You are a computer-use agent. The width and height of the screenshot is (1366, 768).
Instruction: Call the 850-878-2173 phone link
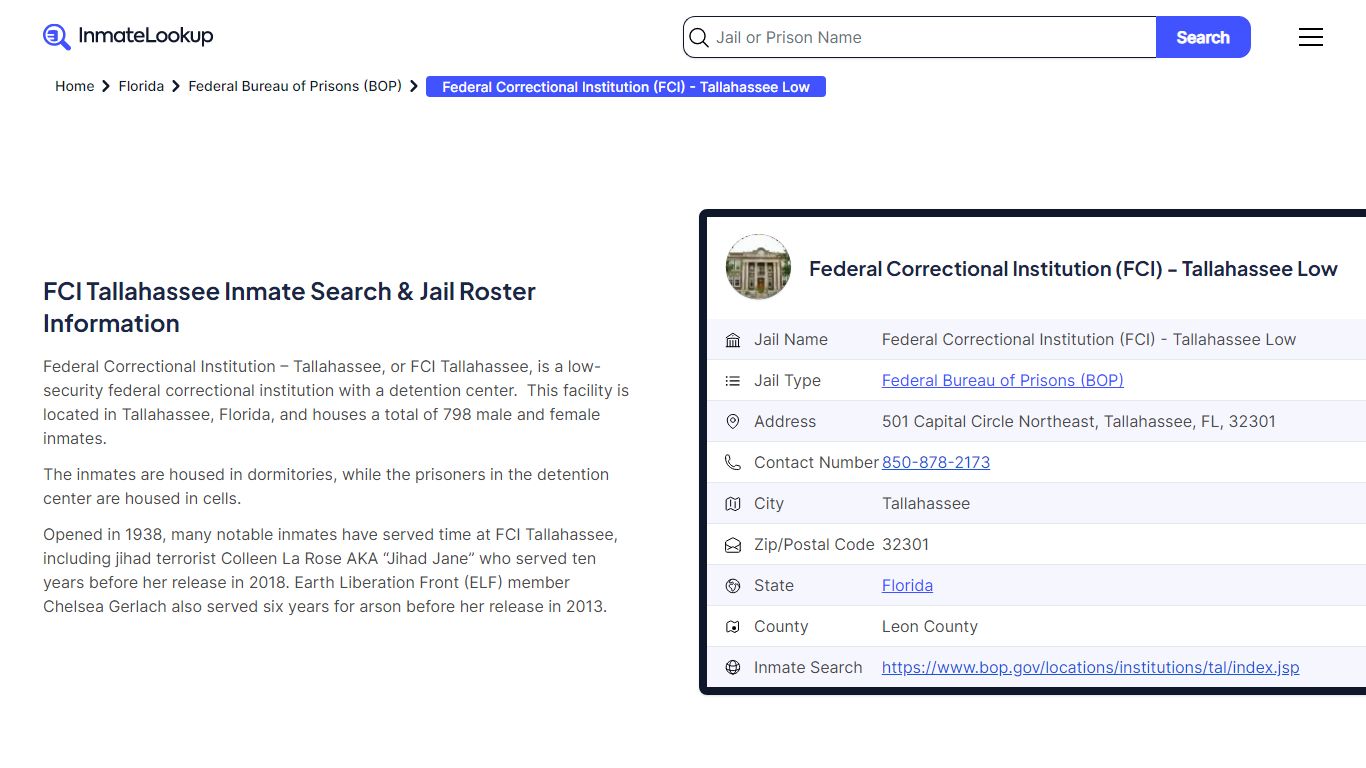point(936,462)
